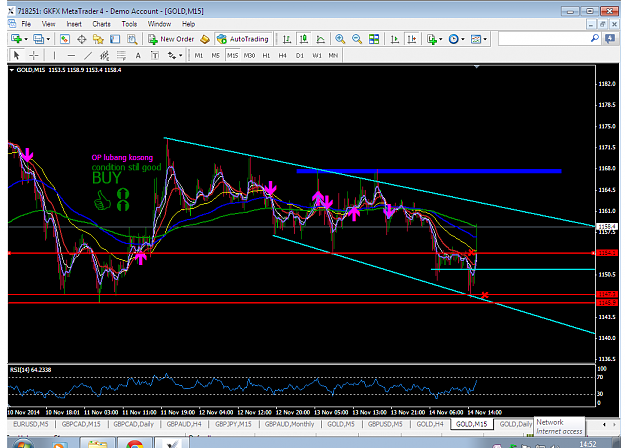Screen dimensions: 625x448
Task: Zoom out on the chart
Action: [357, 39]
